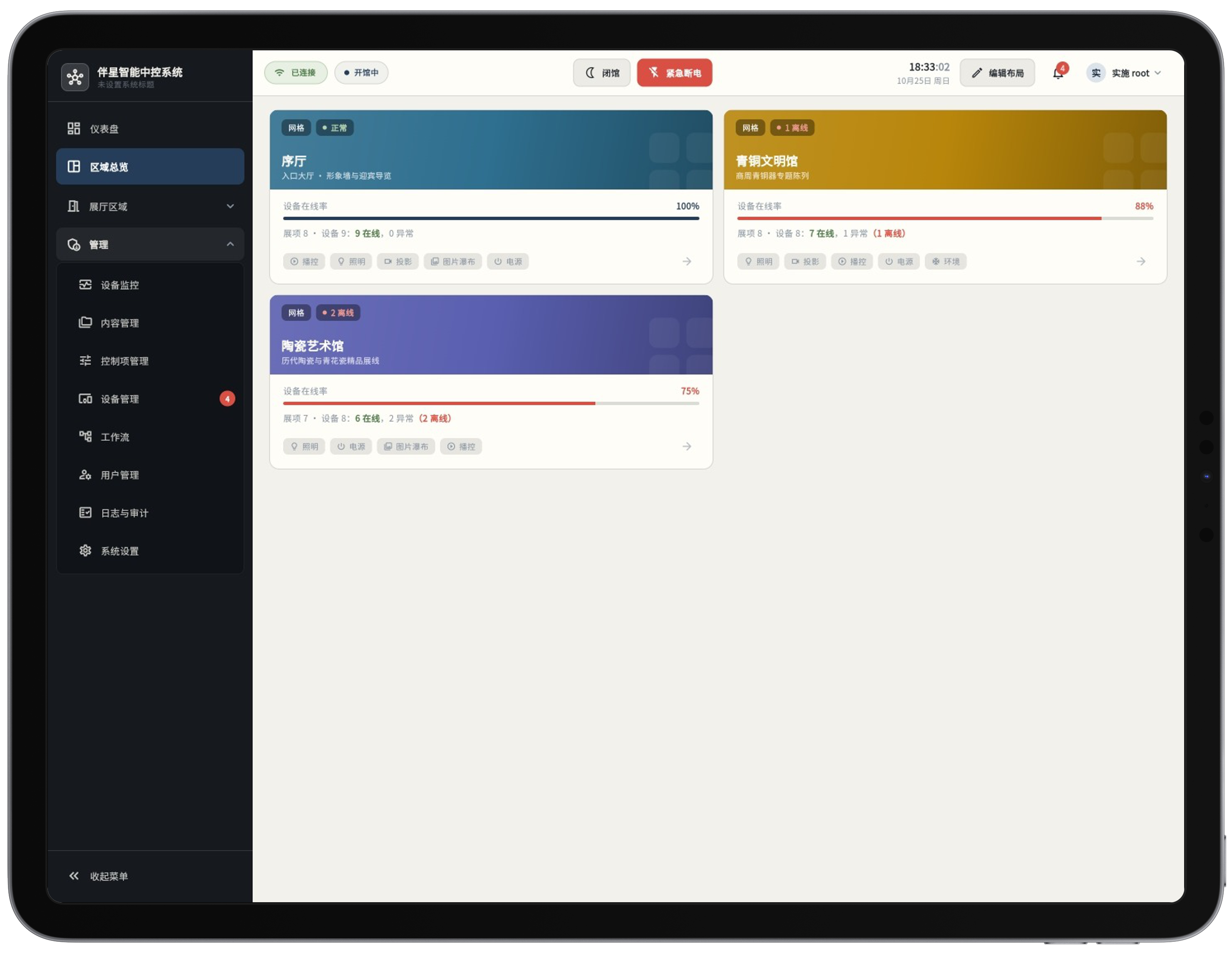Click the user avatar 实 icon
The width and height of the screenshot is (1232, 953).
click(x=1096, y=73)
